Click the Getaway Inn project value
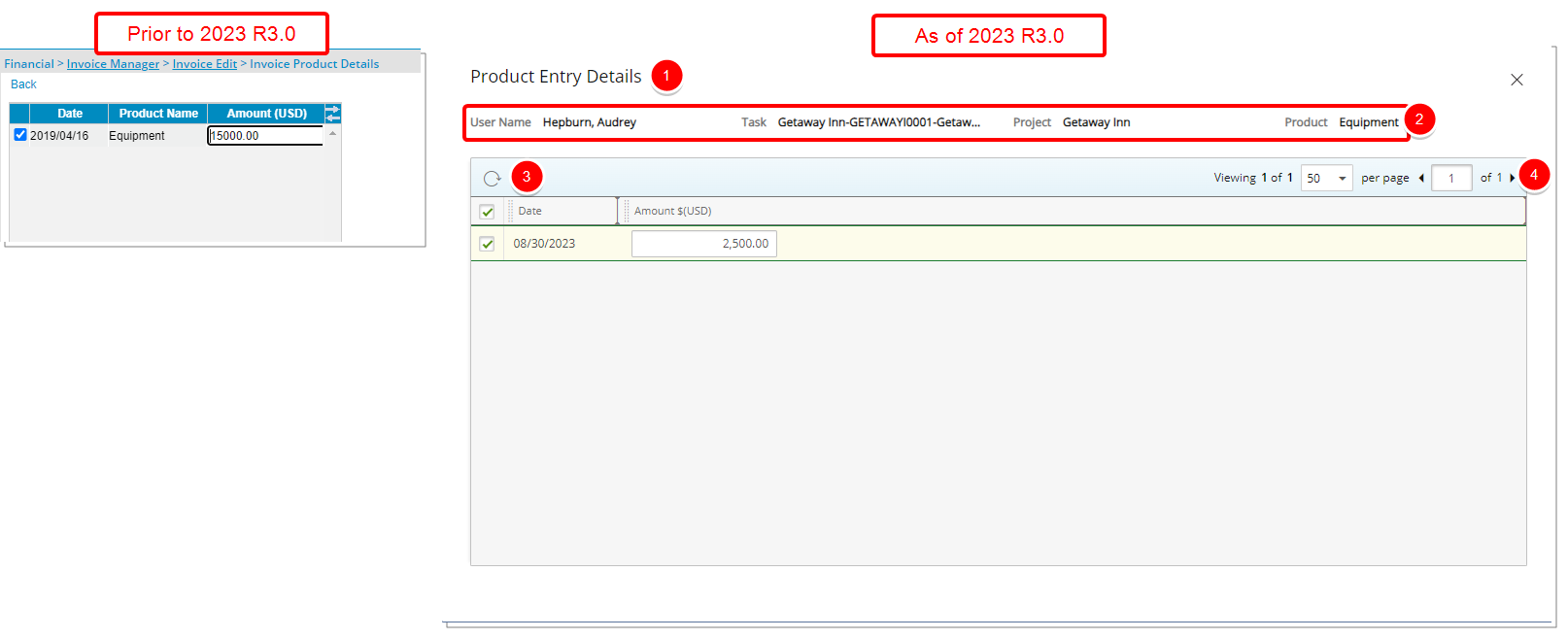This screenshot has height=639, width=1568. coord(1096,122)
